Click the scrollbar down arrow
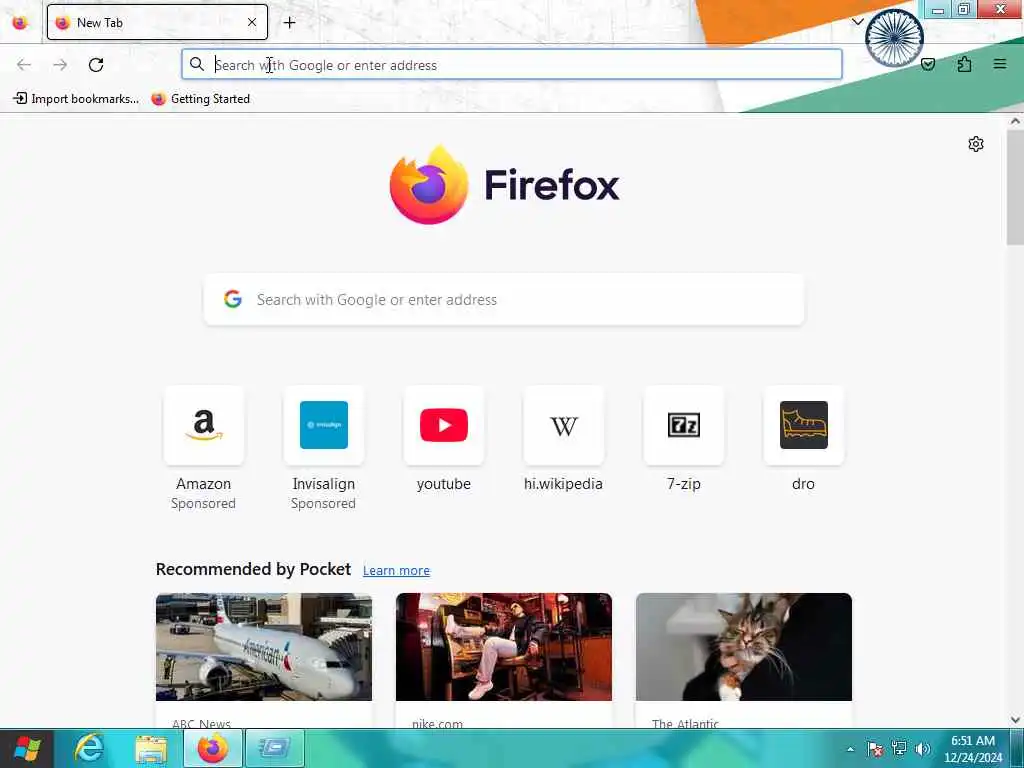The width and height of the screenshot is (1024, 768). pos(1016,720)
